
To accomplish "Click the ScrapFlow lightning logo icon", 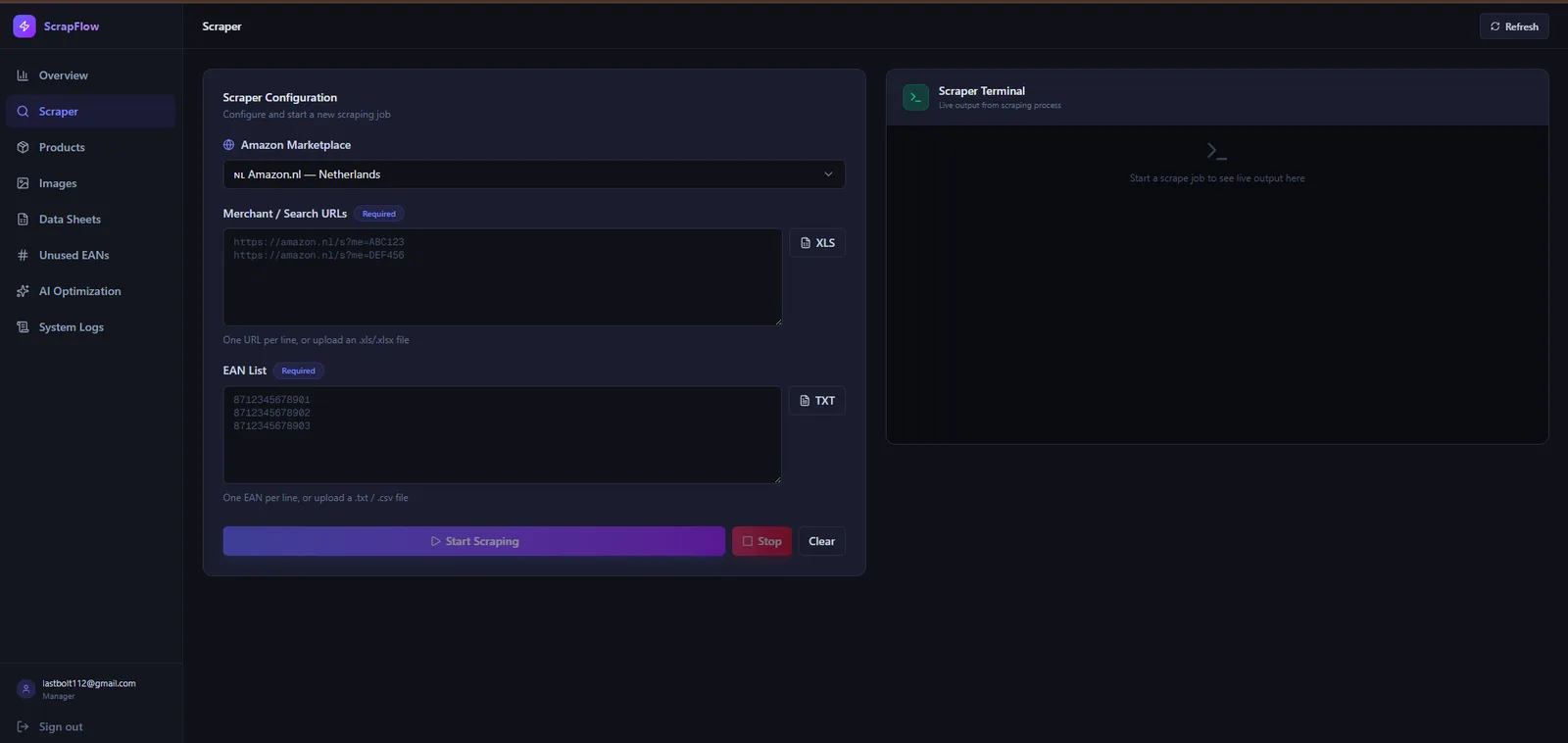I will [x=24, y=26].
